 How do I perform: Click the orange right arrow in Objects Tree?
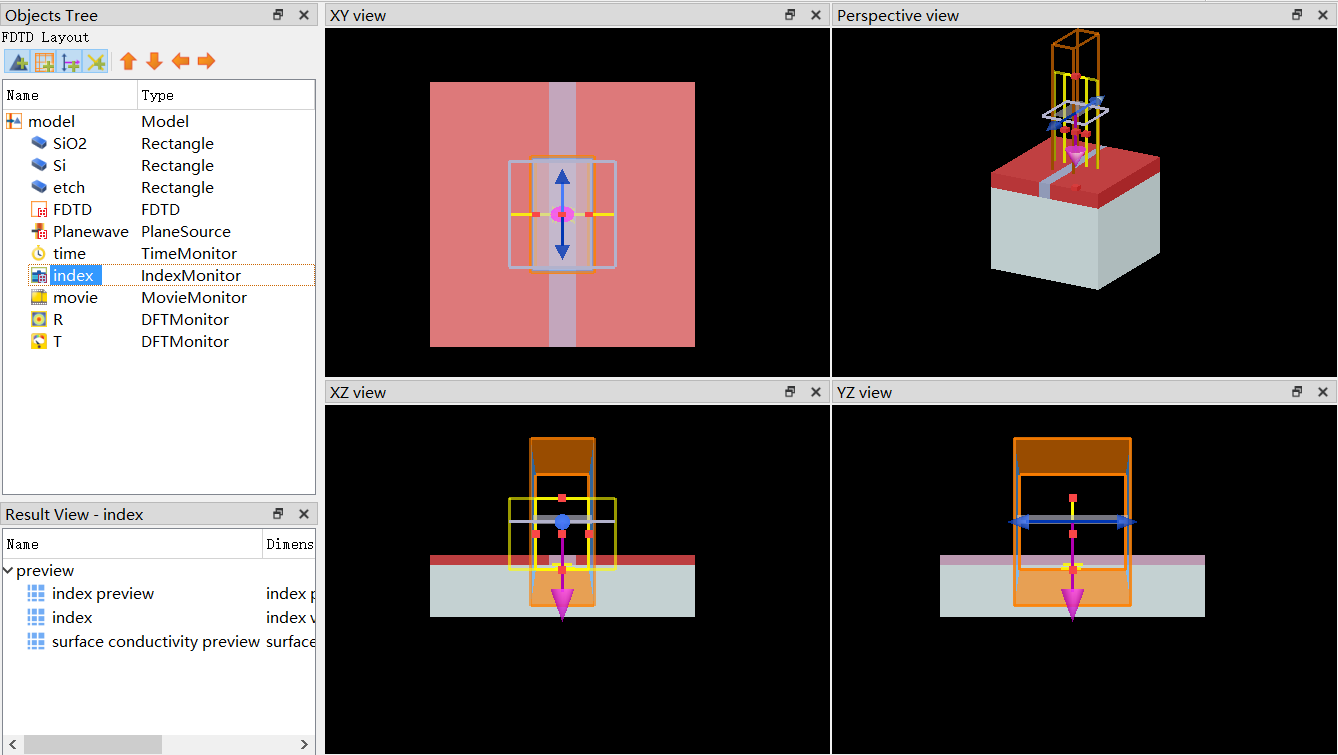206,61
